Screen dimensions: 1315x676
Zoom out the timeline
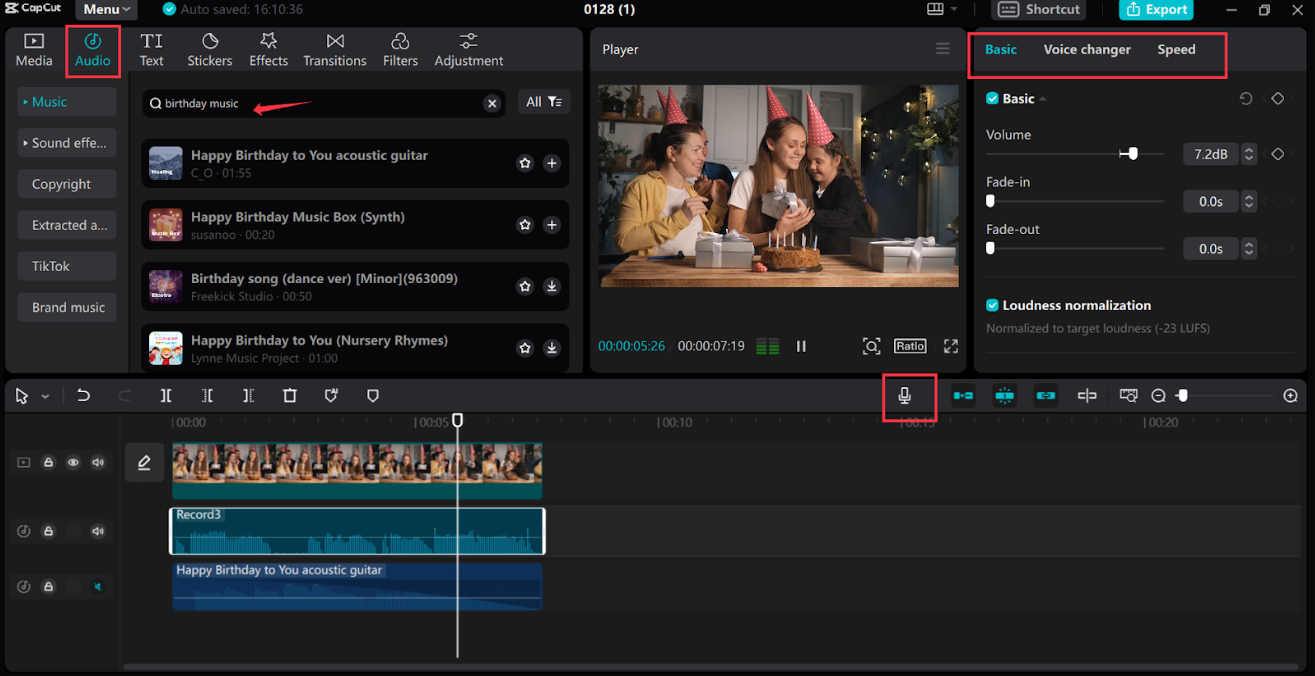pos(1158,396)
